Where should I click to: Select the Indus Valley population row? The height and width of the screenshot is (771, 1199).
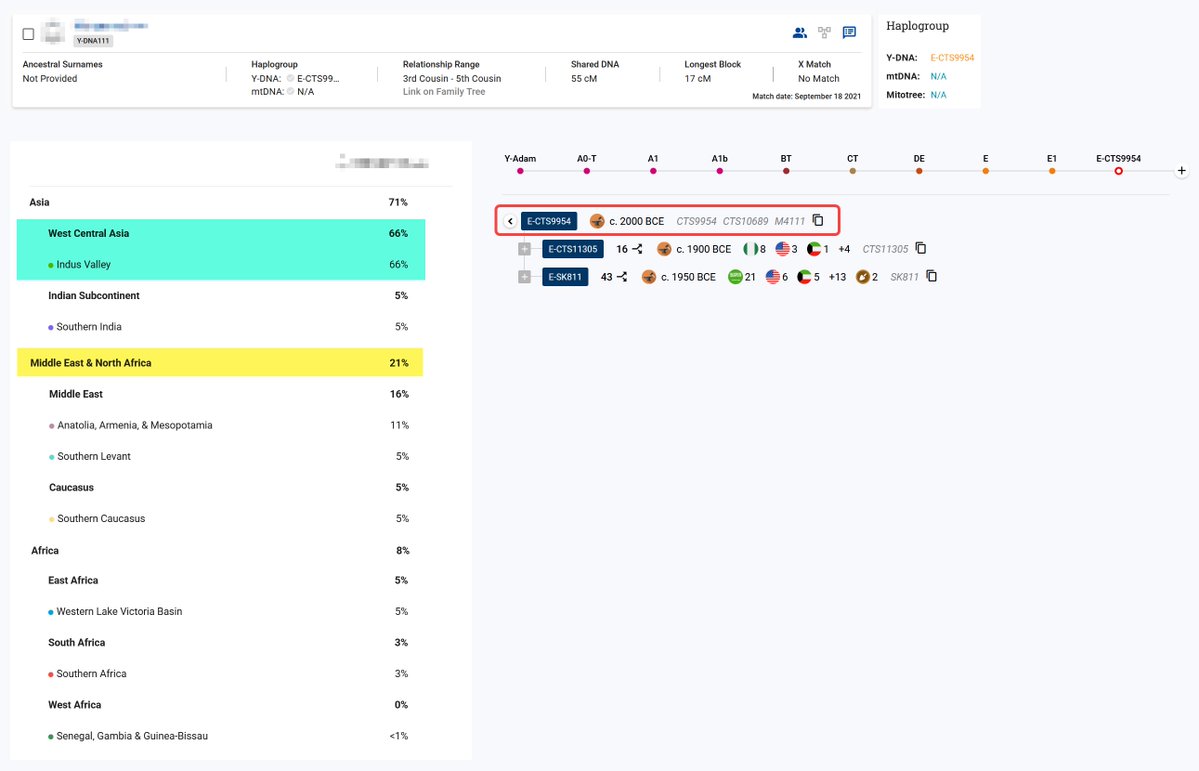point(221,265)
